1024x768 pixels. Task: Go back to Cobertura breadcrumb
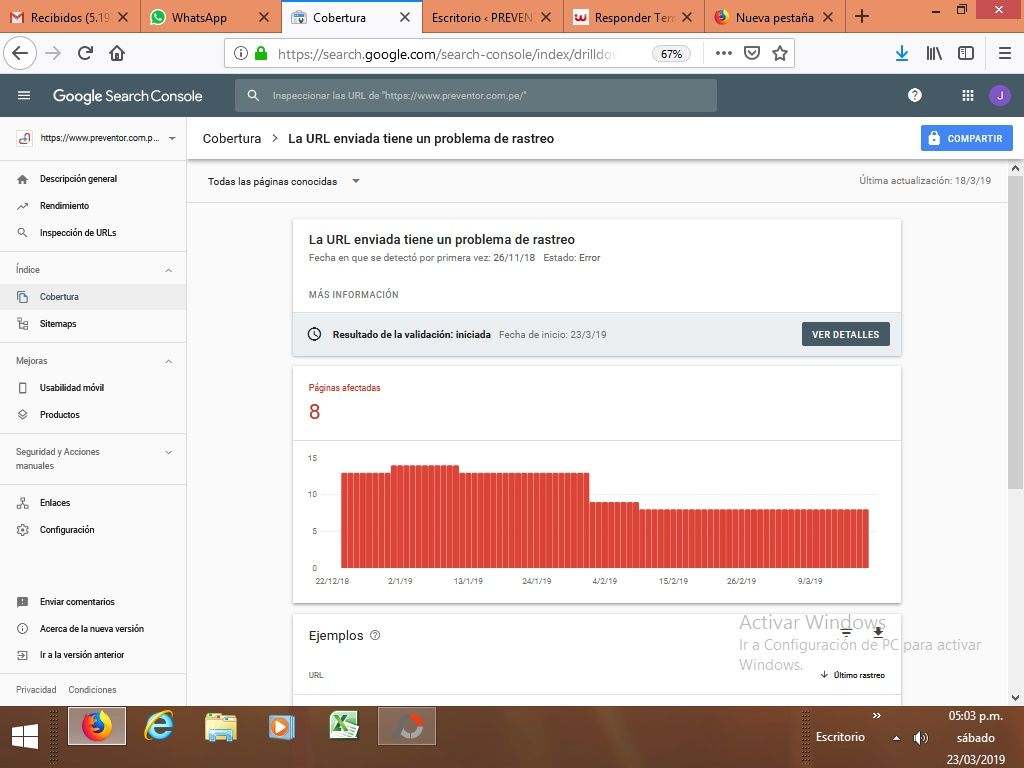coord(232,138)
